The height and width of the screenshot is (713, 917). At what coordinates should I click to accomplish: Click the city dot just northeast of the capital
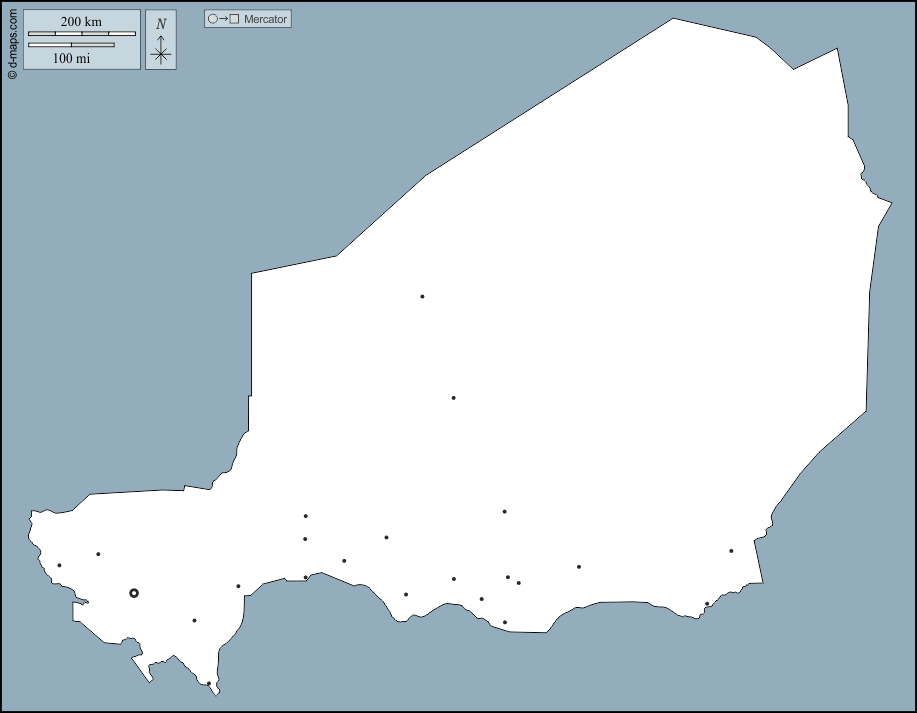[x=98, y=554]
